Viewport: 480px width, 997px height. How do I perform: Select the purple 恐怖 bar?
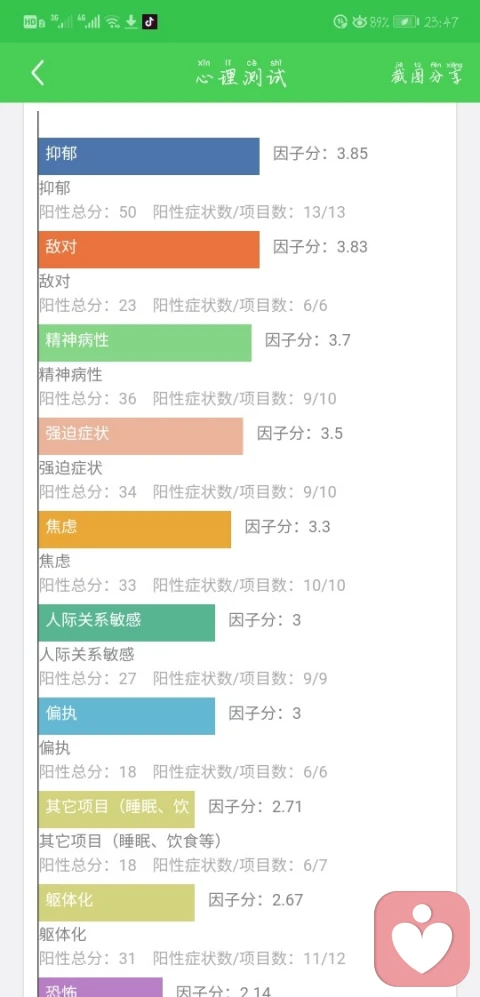pyautogui.click(x=100, y=987)
